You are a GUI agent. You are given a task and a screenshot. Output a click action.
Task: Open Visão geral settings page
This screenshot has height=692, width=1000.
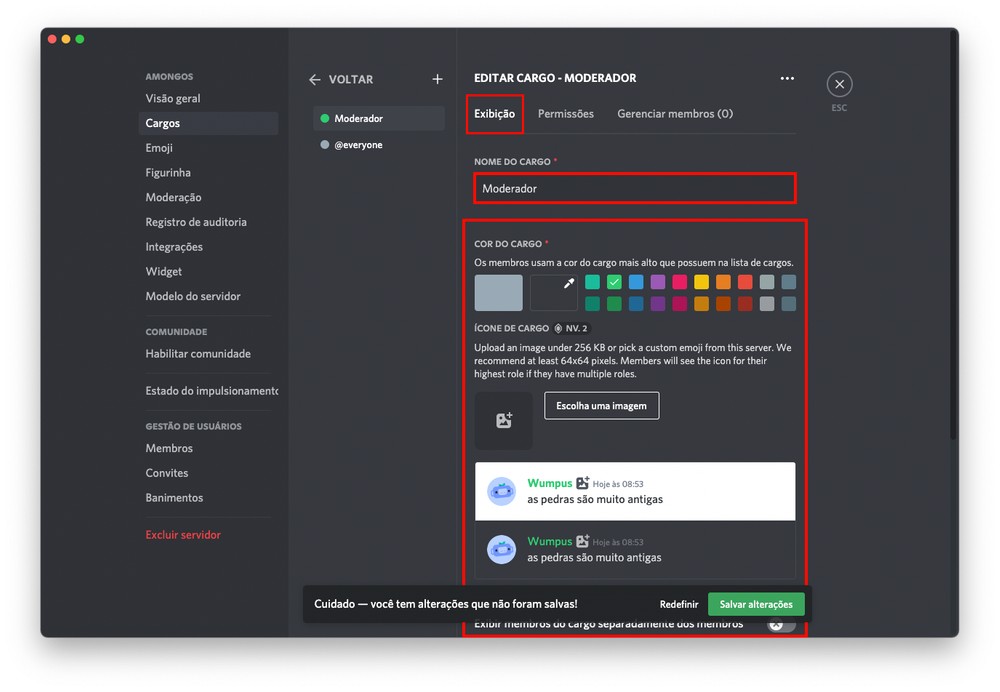tap(208, 98)
